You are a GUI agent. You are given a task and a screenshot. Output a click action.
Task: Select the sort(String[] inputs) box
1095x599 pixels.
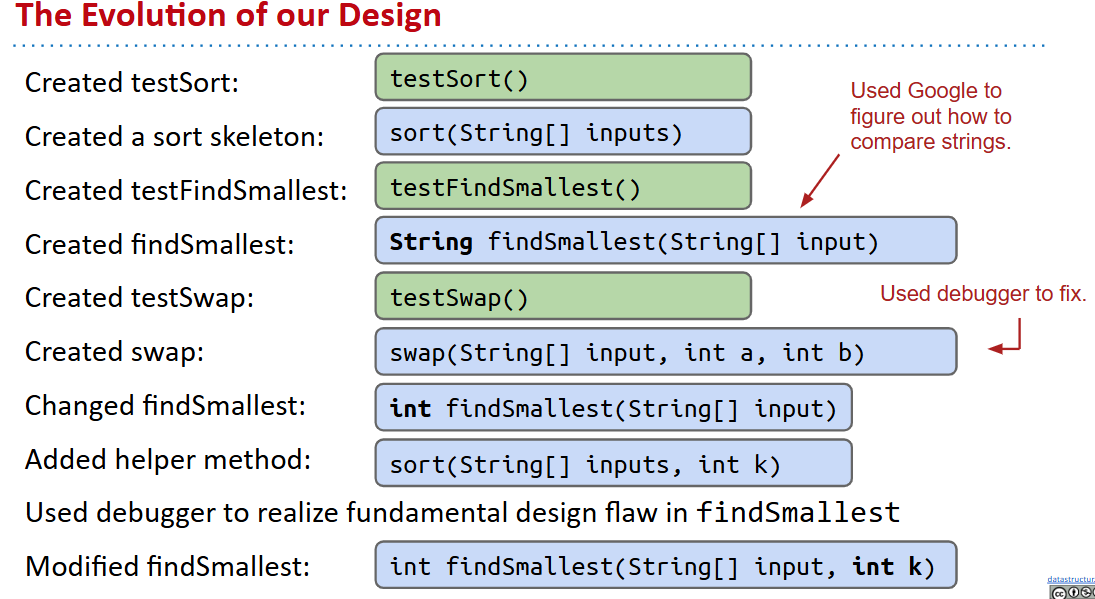tap(562, 132)
